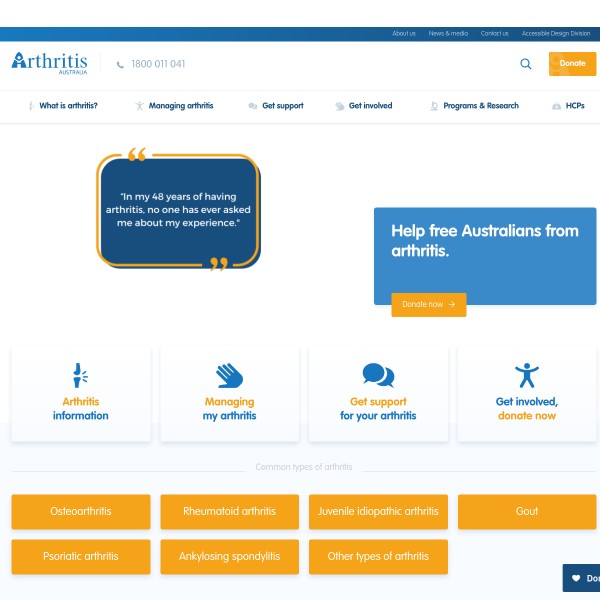The height and width of the screenshot is (600, 600).
Task: Select the Osteoarthritis button
Action: coord(81,511)
